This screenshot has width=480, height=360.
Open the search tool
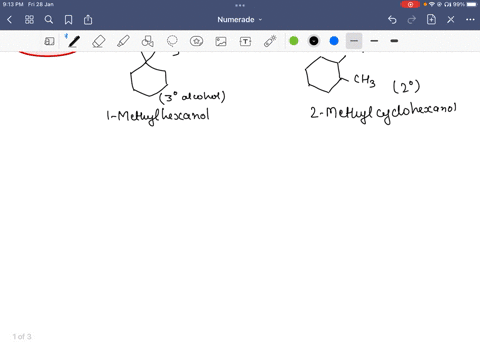pos(49,20)
